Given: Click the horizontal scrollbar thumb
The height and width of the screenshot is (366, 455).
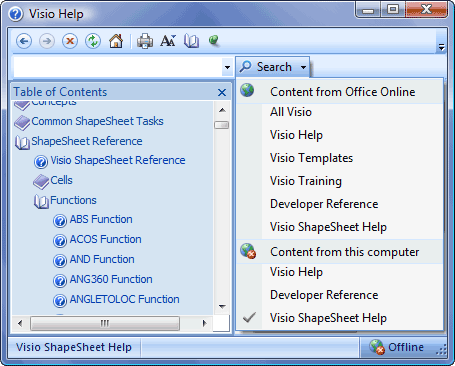Looking at the screenshot, I should pos(105,323).
